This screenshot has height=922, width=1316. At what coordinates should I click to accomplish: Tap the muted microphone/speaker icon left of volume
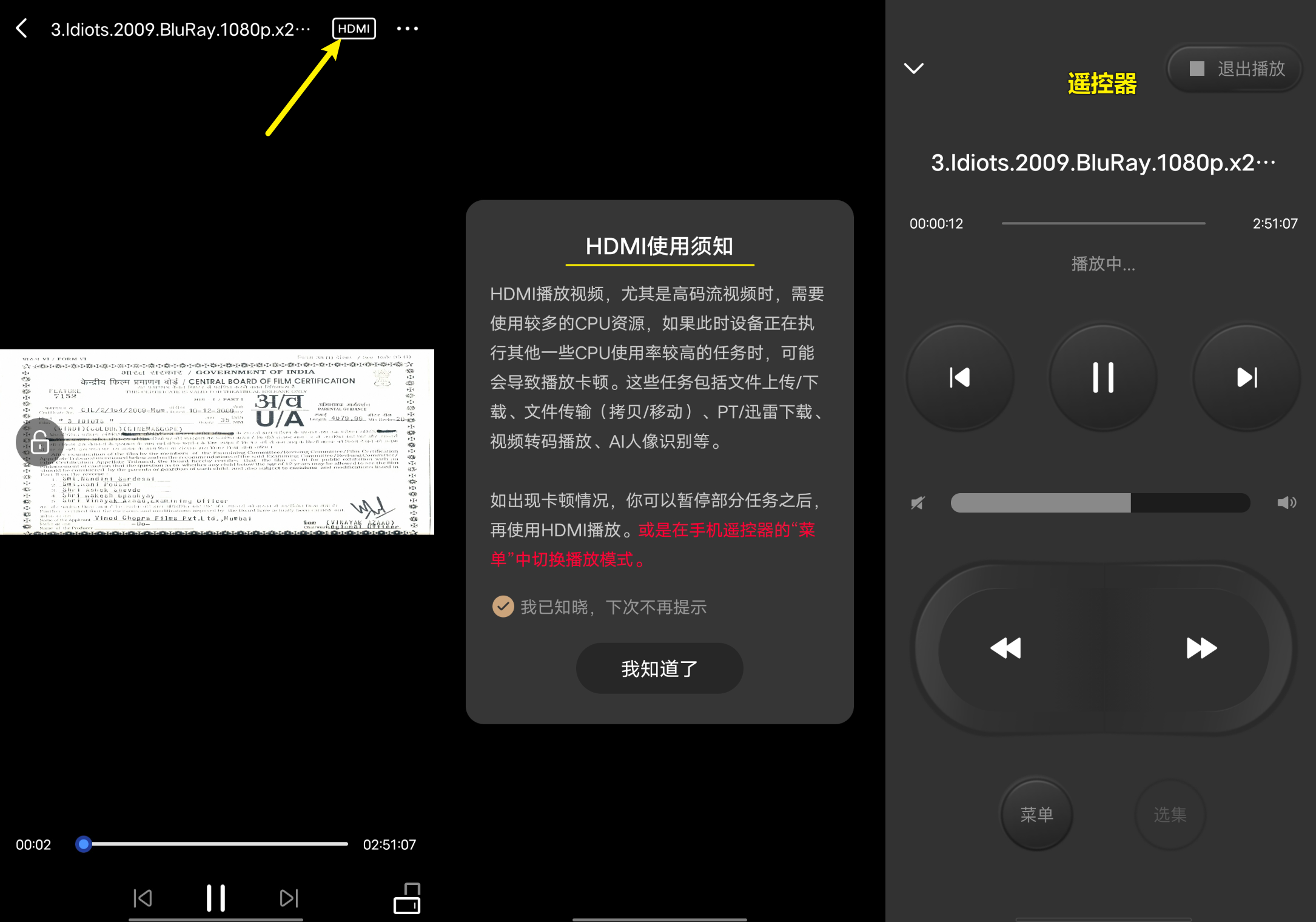(918, 502)
